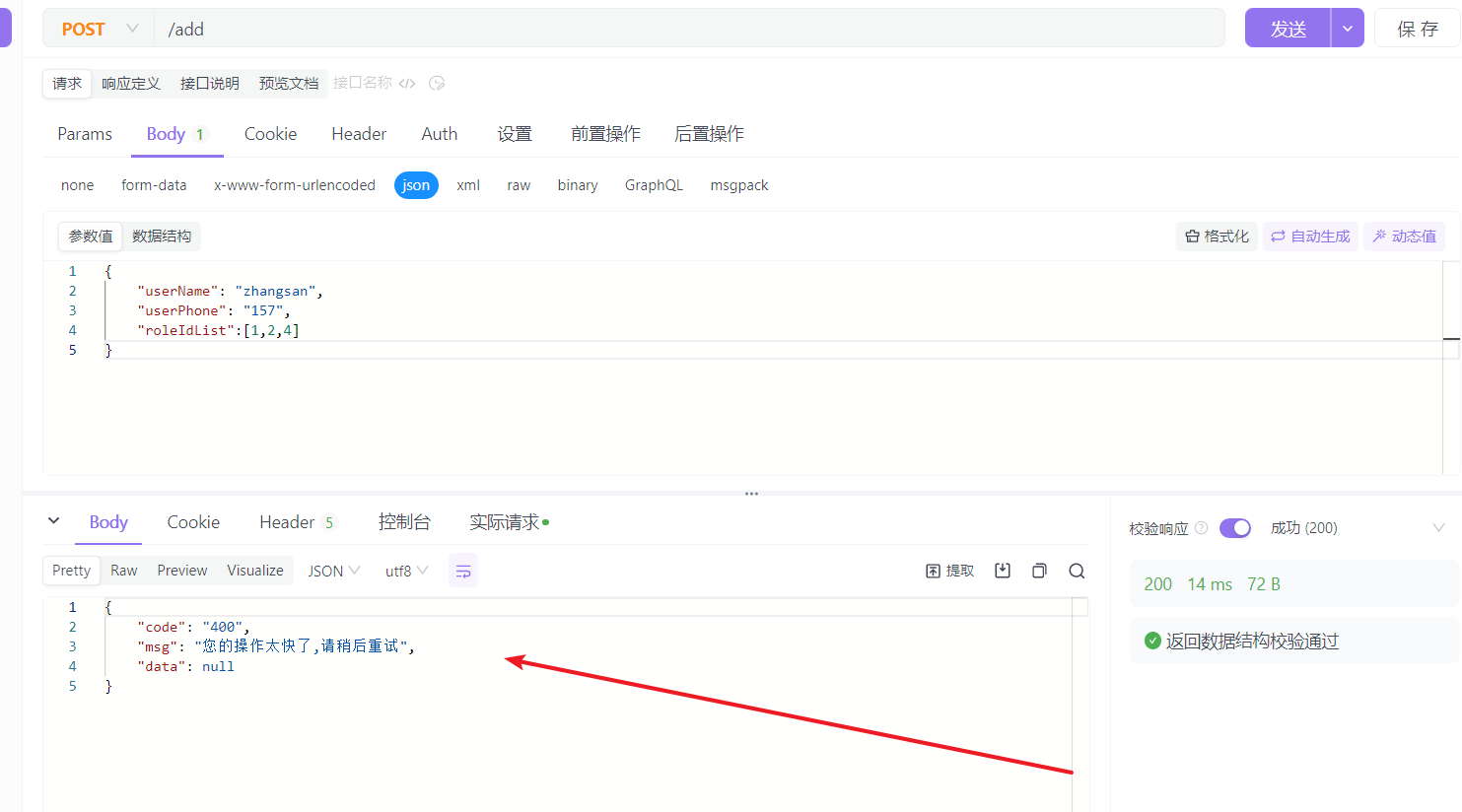Click the panel divider three-dots handle
1462x812 pixels.
751,494
